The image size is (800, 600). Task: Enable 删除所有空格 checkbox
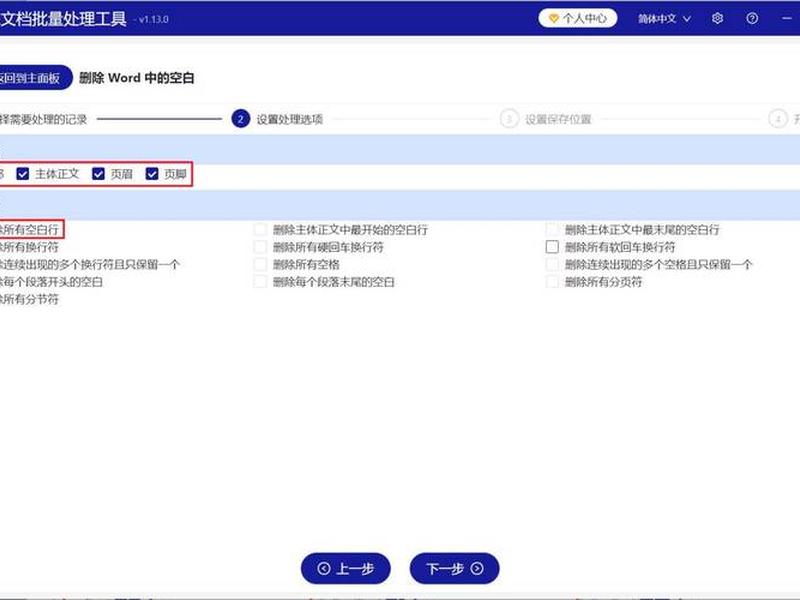tap(260, 264)
